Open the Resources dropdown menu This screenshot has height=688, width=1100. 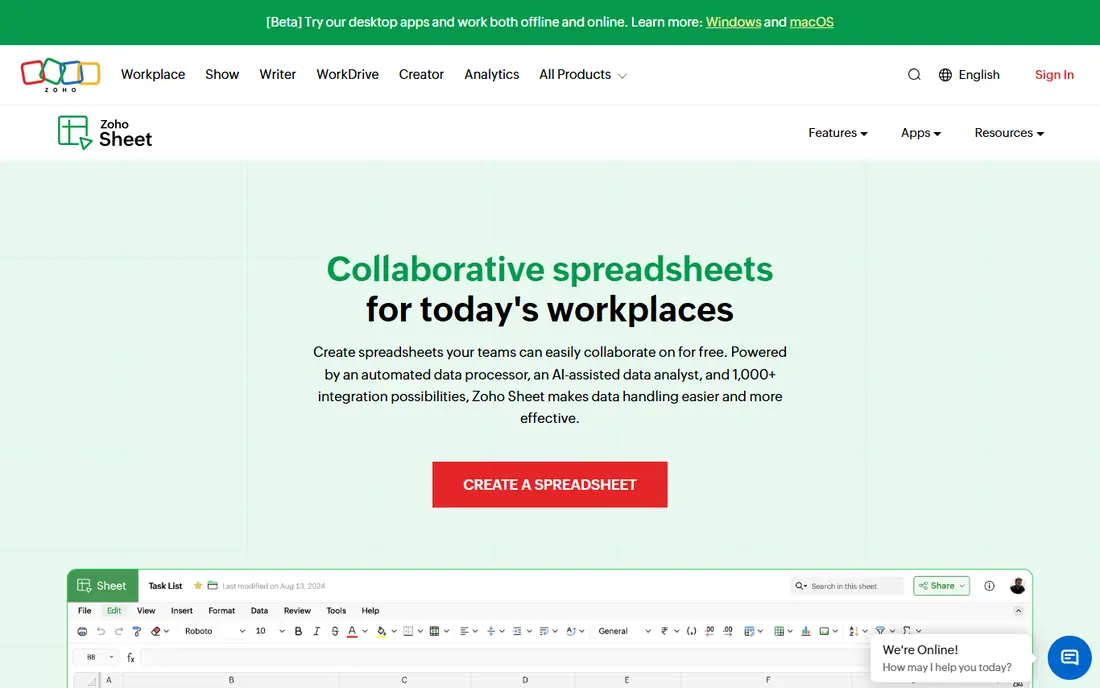click(1009, 133)
